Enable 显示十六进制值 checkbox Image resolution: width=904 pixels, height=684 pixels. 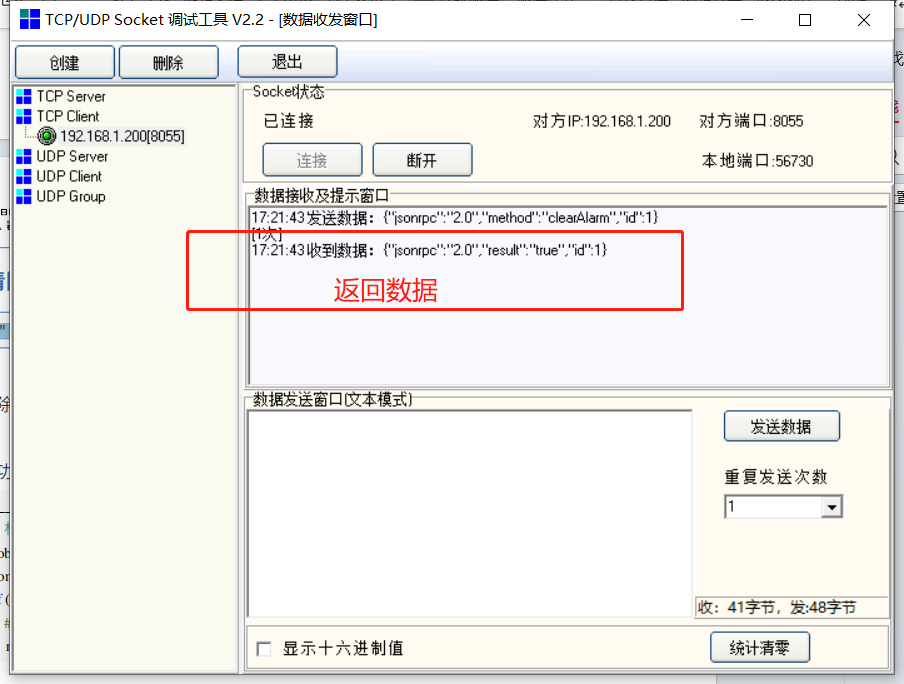pos(264,649)
